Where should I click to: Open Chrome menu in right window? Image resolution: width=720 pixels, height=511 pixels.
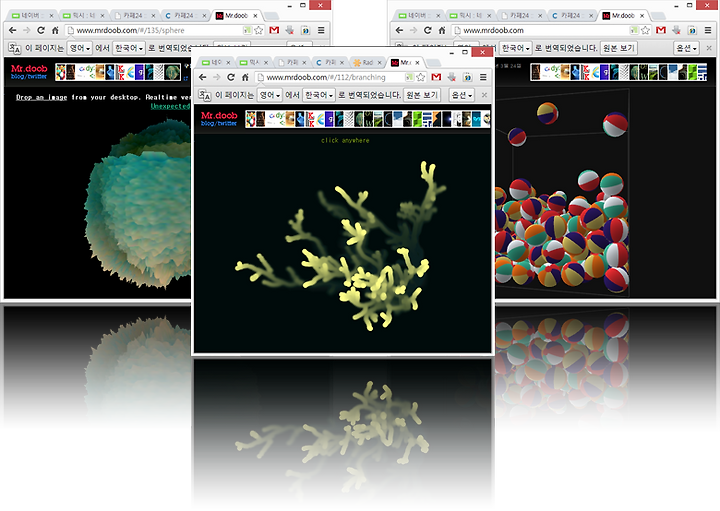(x=708, y=30)
